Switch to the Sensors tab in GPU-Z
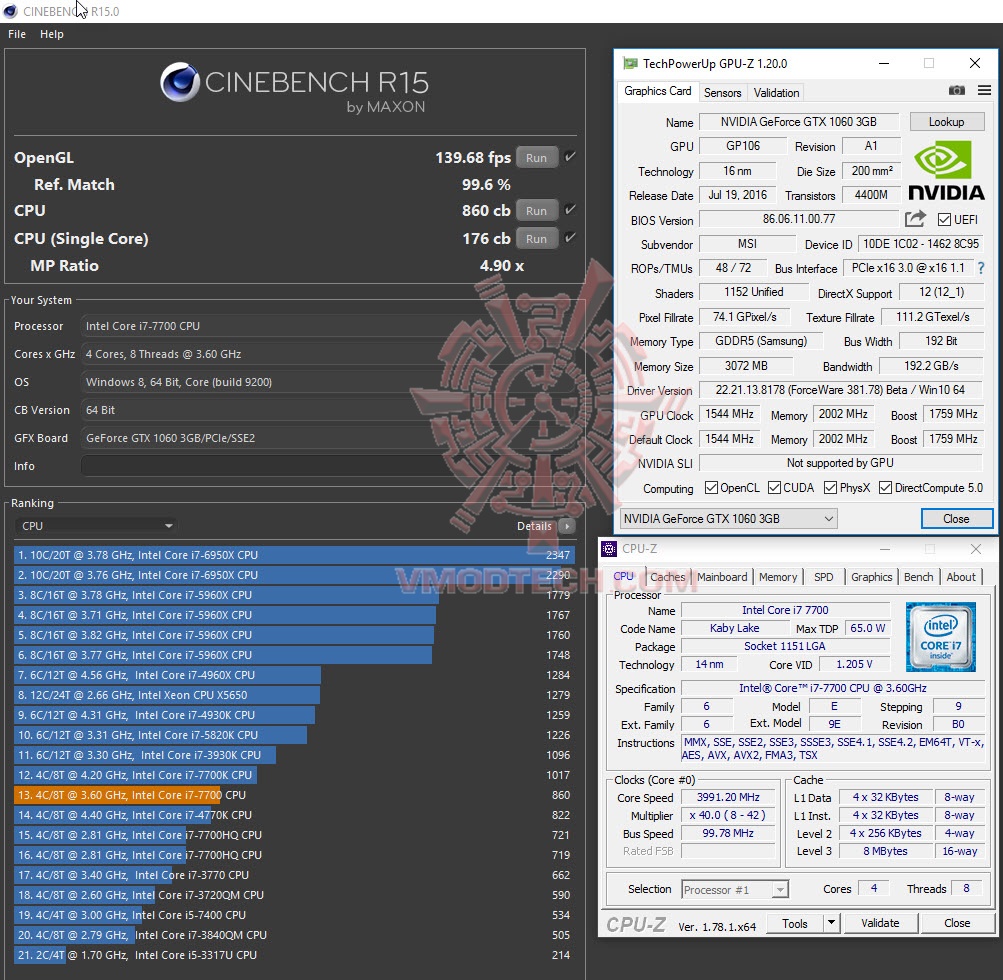 coord(722,93)
